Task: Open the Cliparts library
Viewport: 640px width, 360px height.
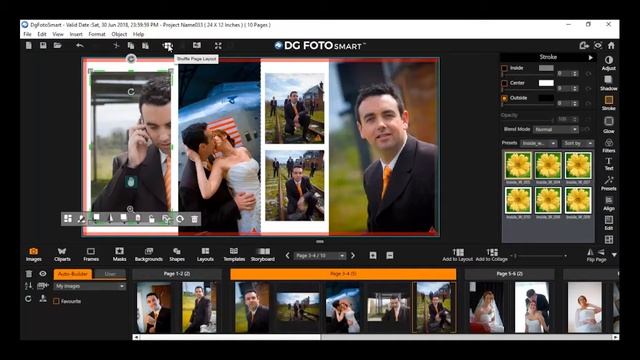Action: click(62, 254)
